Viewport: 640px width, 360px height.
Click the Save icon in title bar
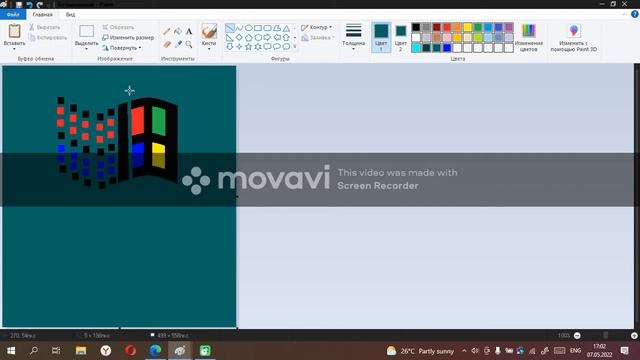coord(19,4)
